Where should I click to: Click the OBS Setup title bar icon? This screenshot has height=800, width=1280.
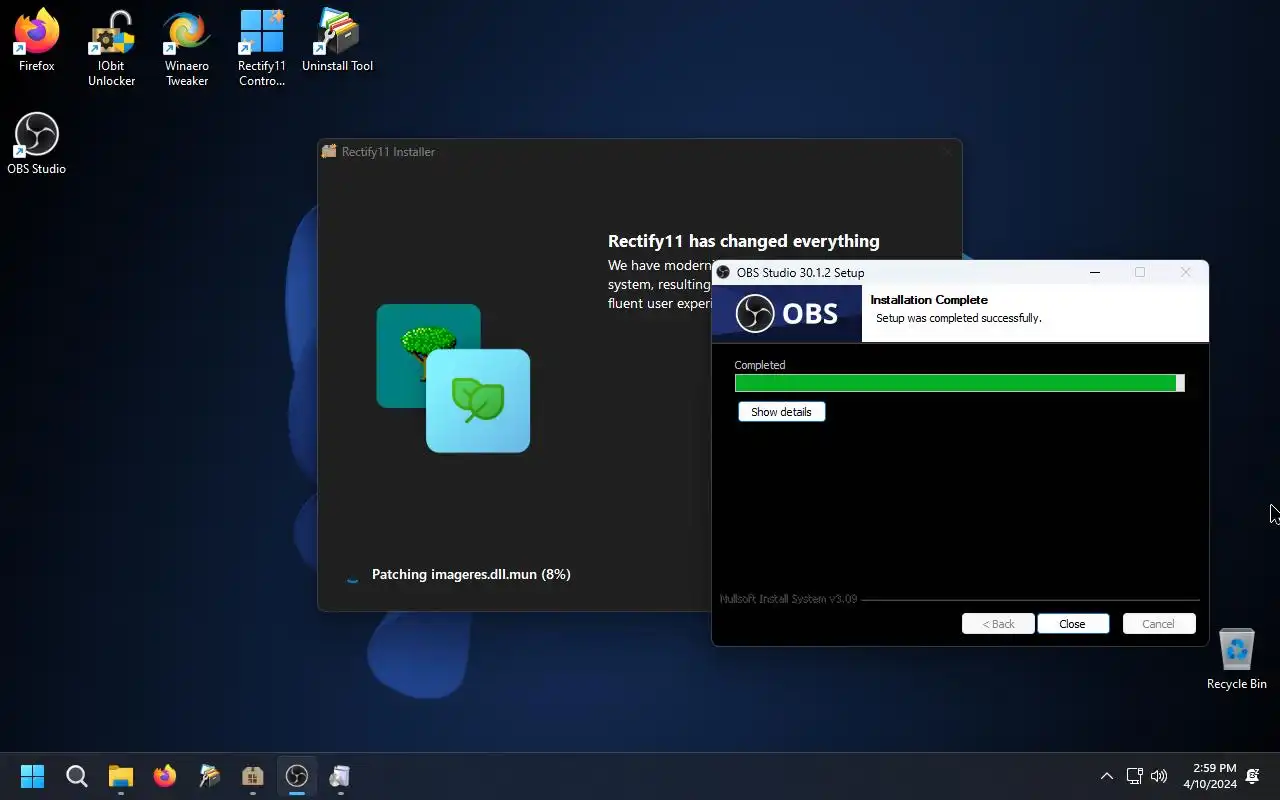coord(723,272)
